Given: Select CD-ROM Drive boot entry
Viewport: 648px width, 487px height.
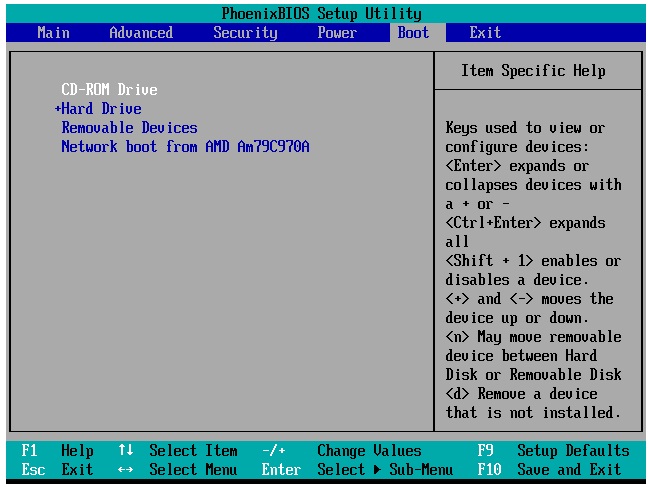Looking at the screenshot, I should pos(109,90).
